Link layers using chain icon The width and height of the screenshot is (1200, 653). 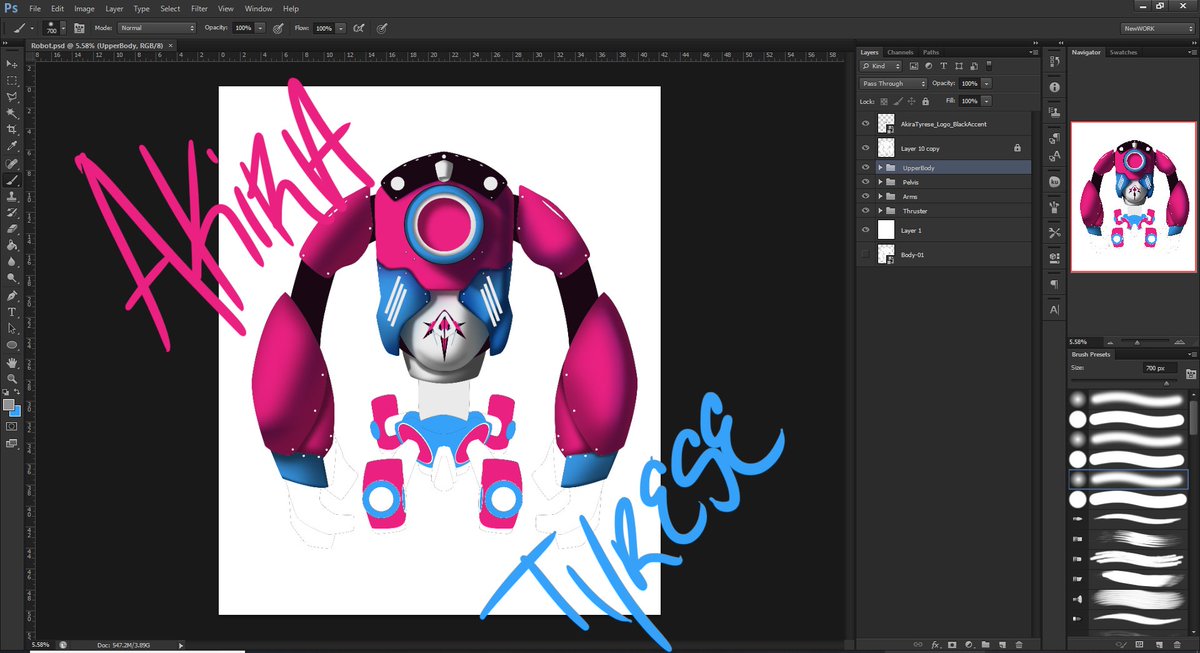point(919,644)
